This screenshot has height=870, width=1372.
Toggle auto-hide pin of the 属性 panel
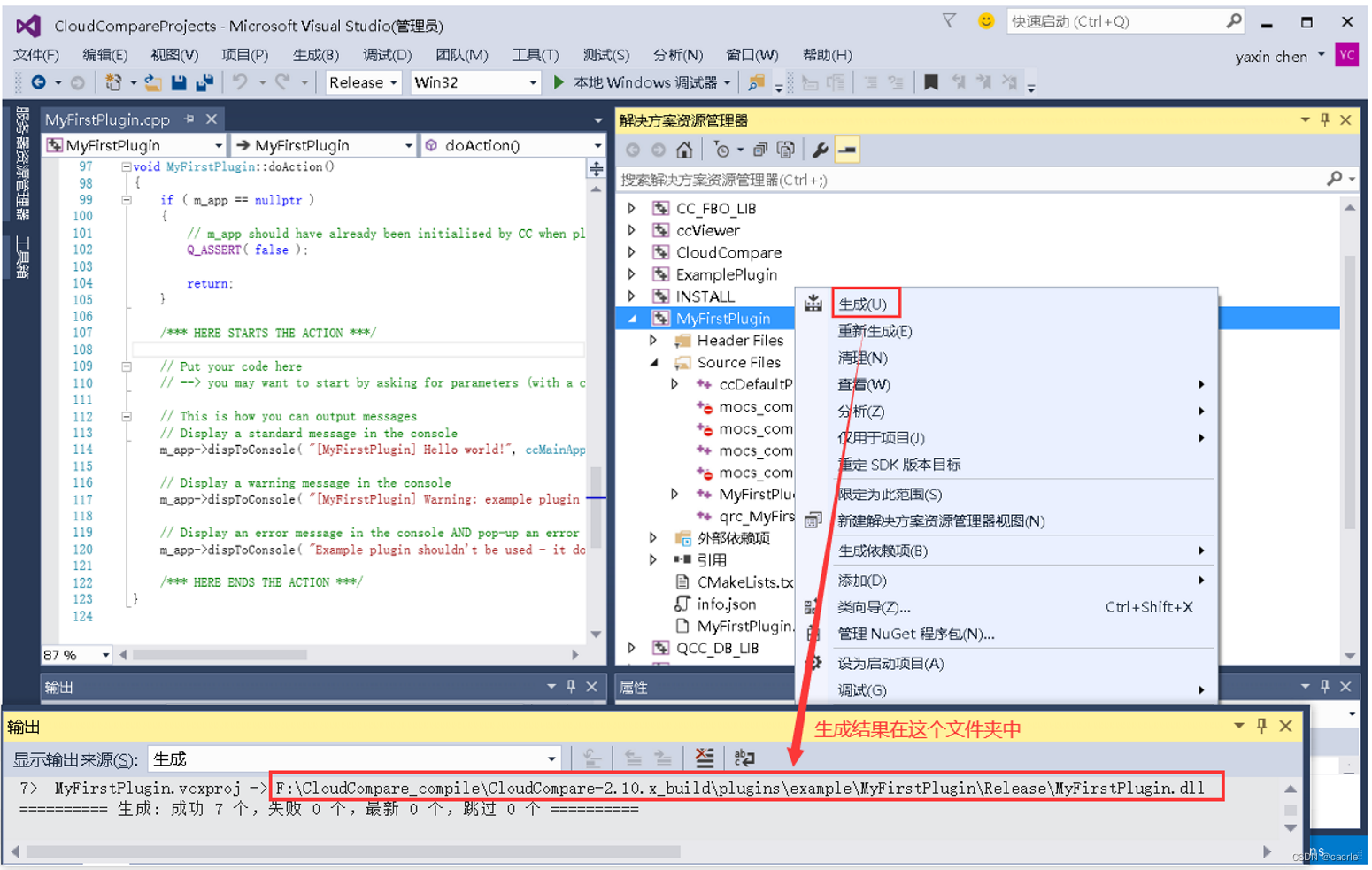pyautogui.click(x=1325, y=687)
